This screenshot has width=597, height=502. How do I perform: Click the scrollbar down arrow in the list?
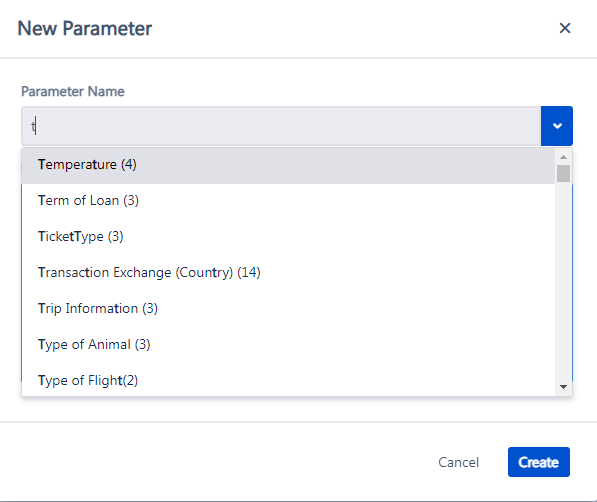(563, 387)
